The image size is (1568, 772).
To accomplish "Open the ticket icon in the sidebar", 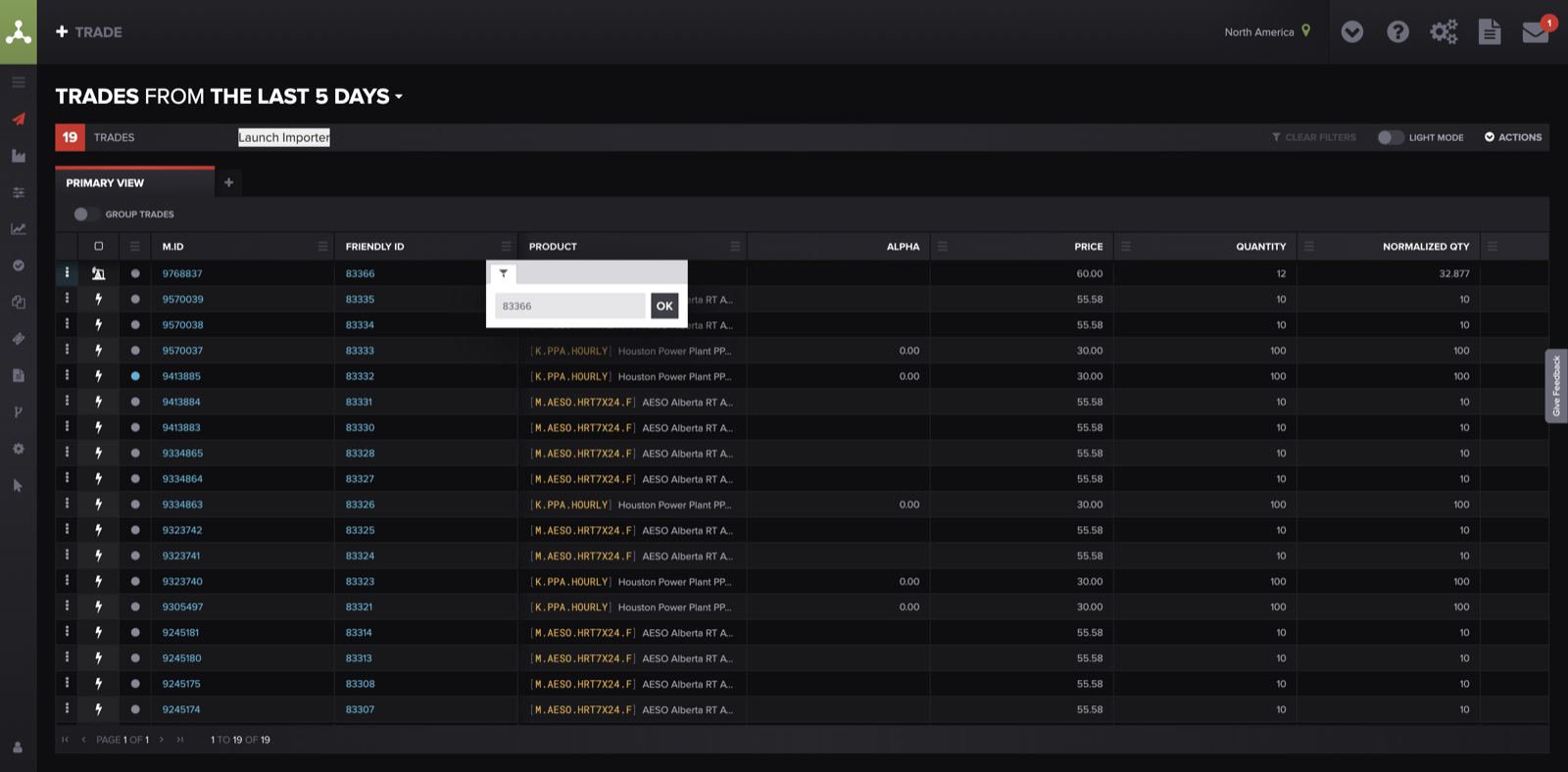I will pyautogui.click(x=19, y=339).
